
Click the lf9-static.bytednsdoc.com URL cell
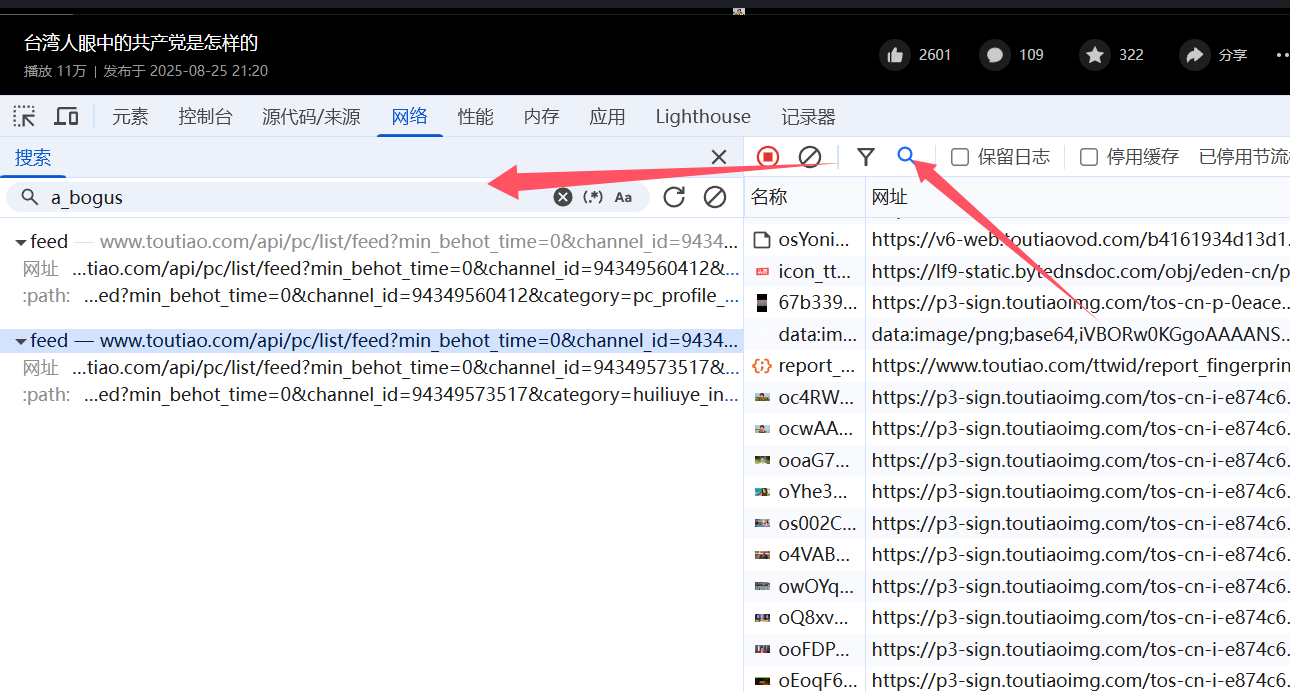click(1080, 271)
